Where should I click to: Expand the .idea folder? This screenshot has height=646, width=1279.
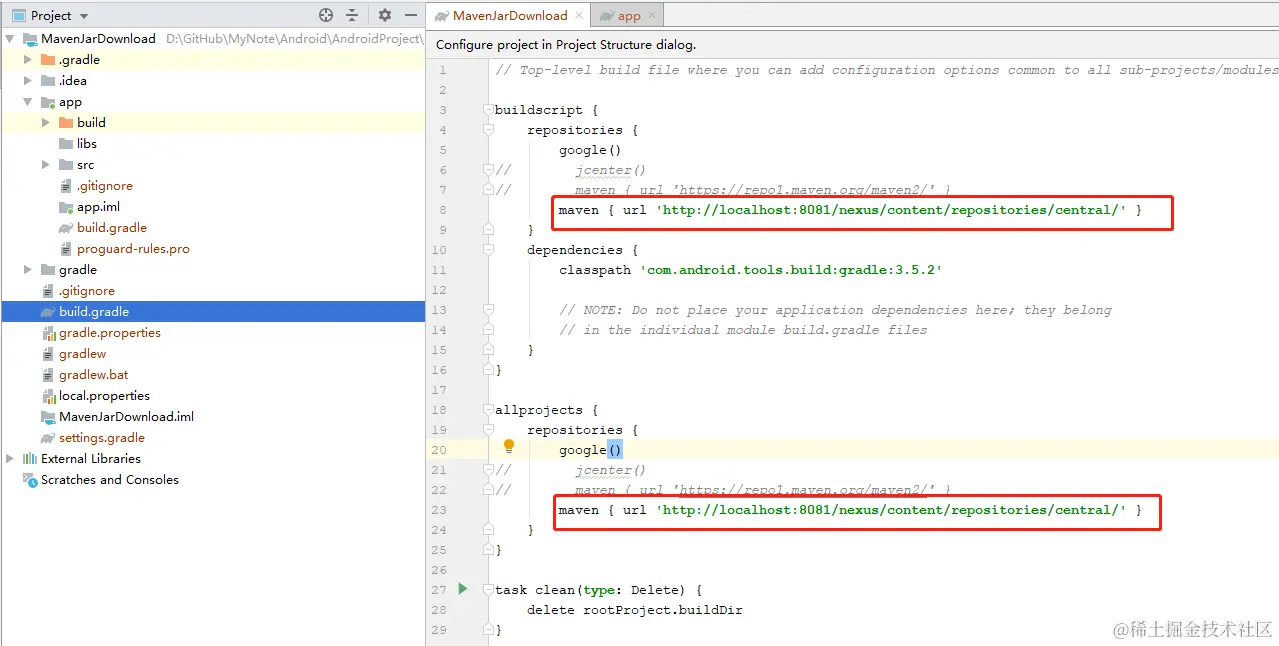[28, 81]
